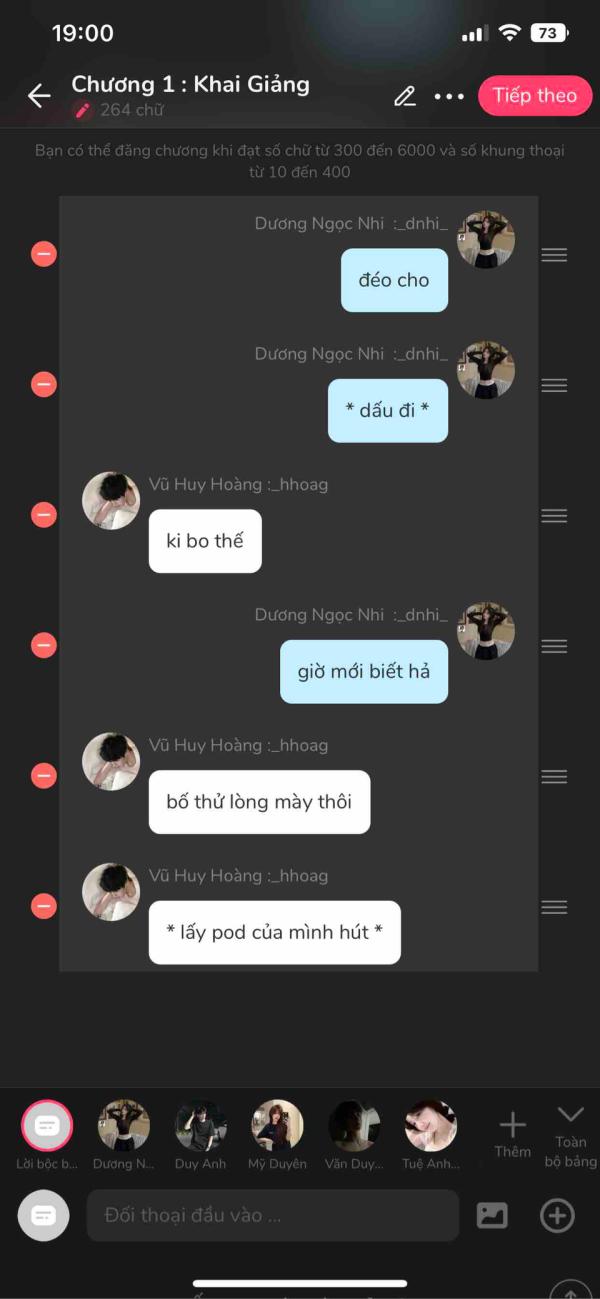This screenshot has width=600, height=1299.
Task: Focus the "Đối thoại đầu vào" text field
Action: (x=273, y=1215)
